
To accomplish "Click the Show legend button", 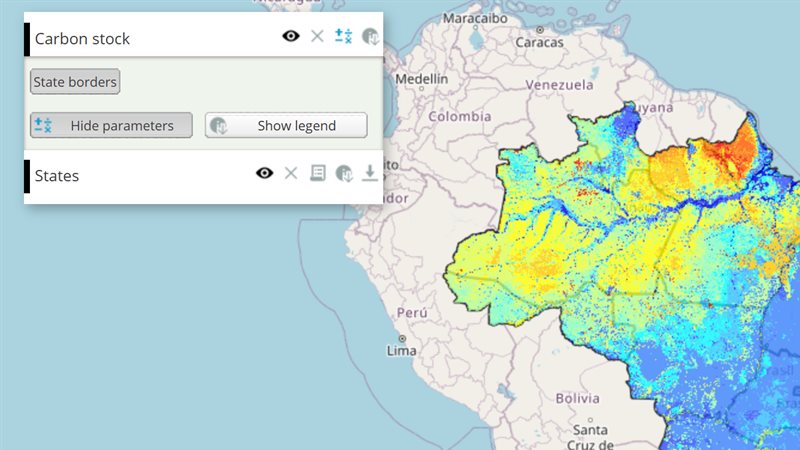I will [x=286, y=126].
